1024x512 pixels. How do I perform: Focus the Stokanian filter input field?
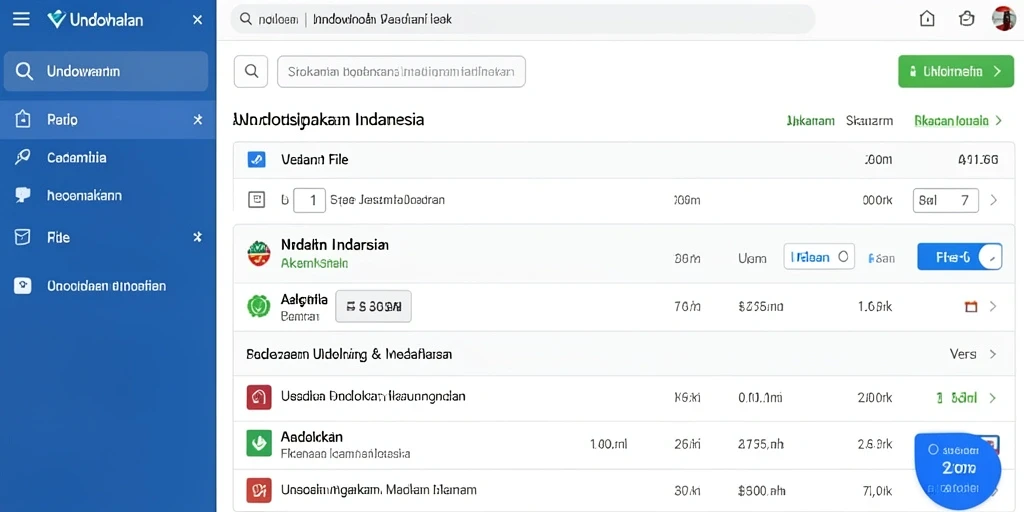(402, 71)
